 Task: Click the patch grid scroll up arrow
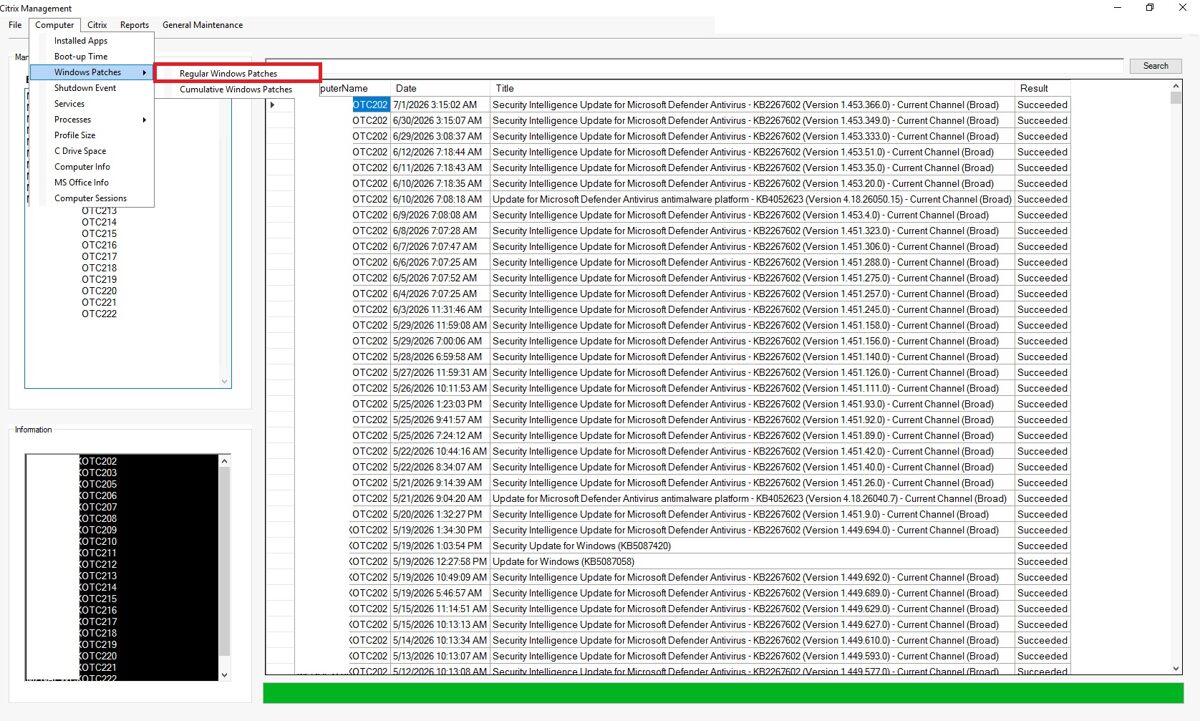[x=1175, y=87]
